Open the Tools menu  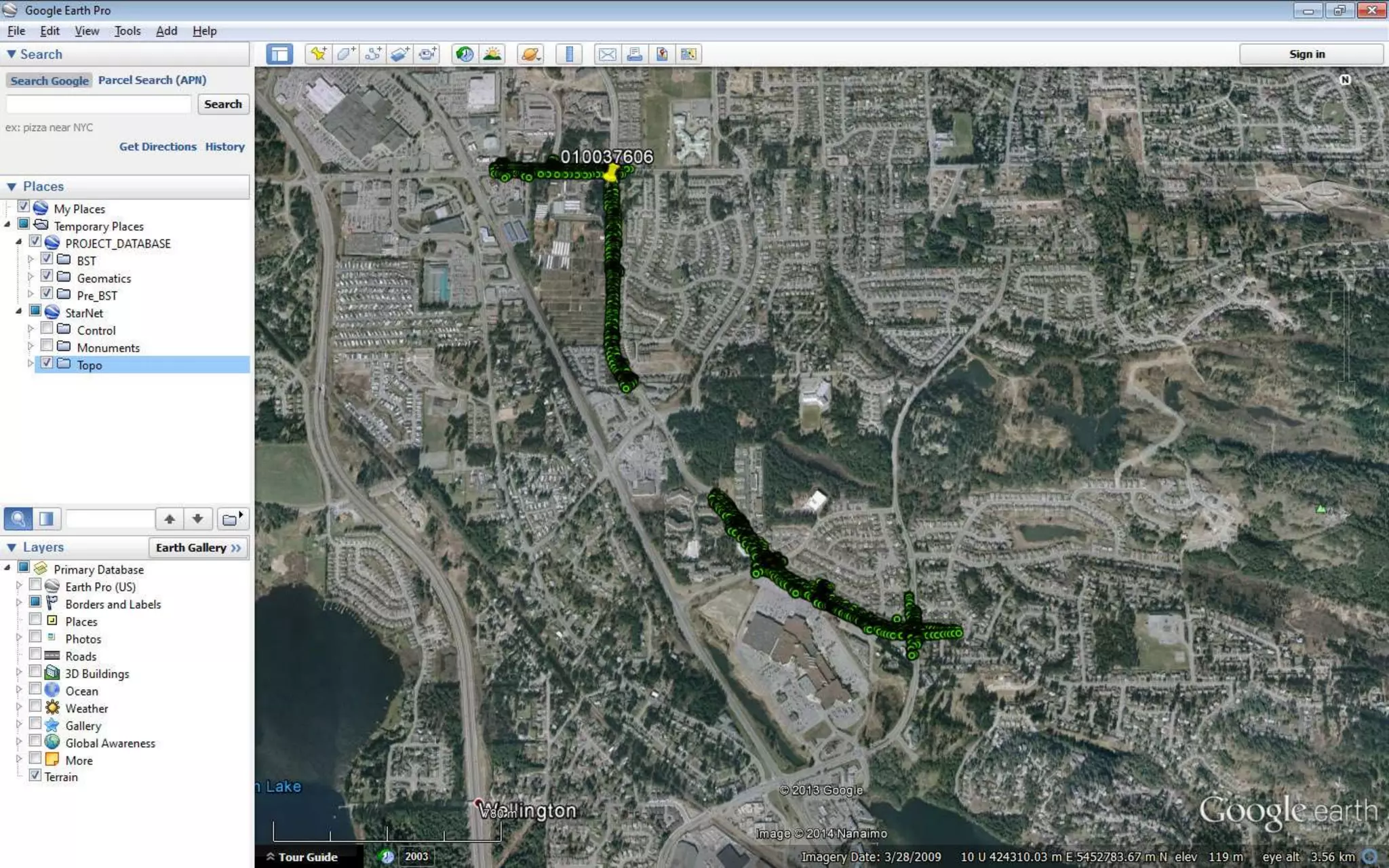click(x=127, y=31)
